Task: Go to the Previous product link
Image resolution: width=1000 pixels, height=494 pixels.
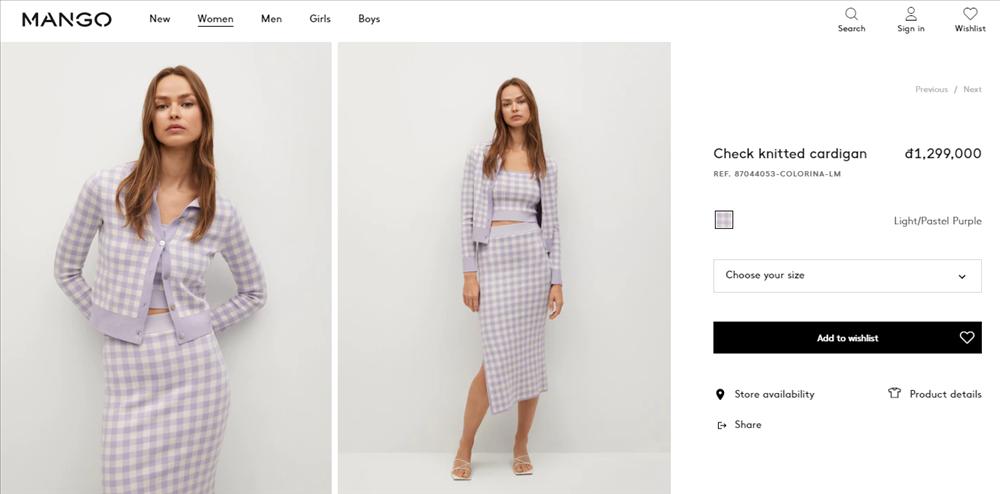Action: (x=931, y=90)
